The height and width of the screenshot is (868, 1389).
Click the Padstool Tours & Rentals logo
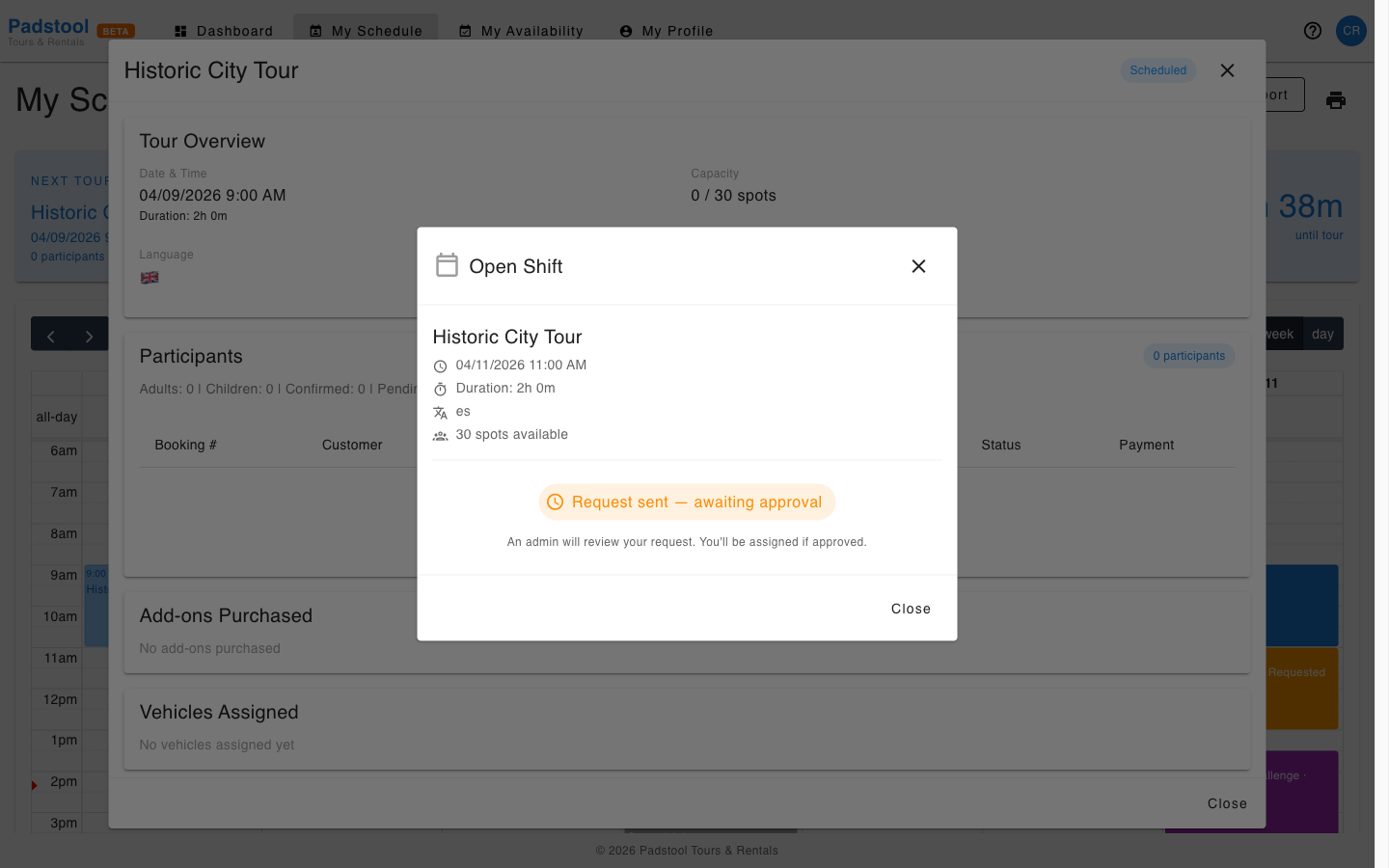coord(48,32)
